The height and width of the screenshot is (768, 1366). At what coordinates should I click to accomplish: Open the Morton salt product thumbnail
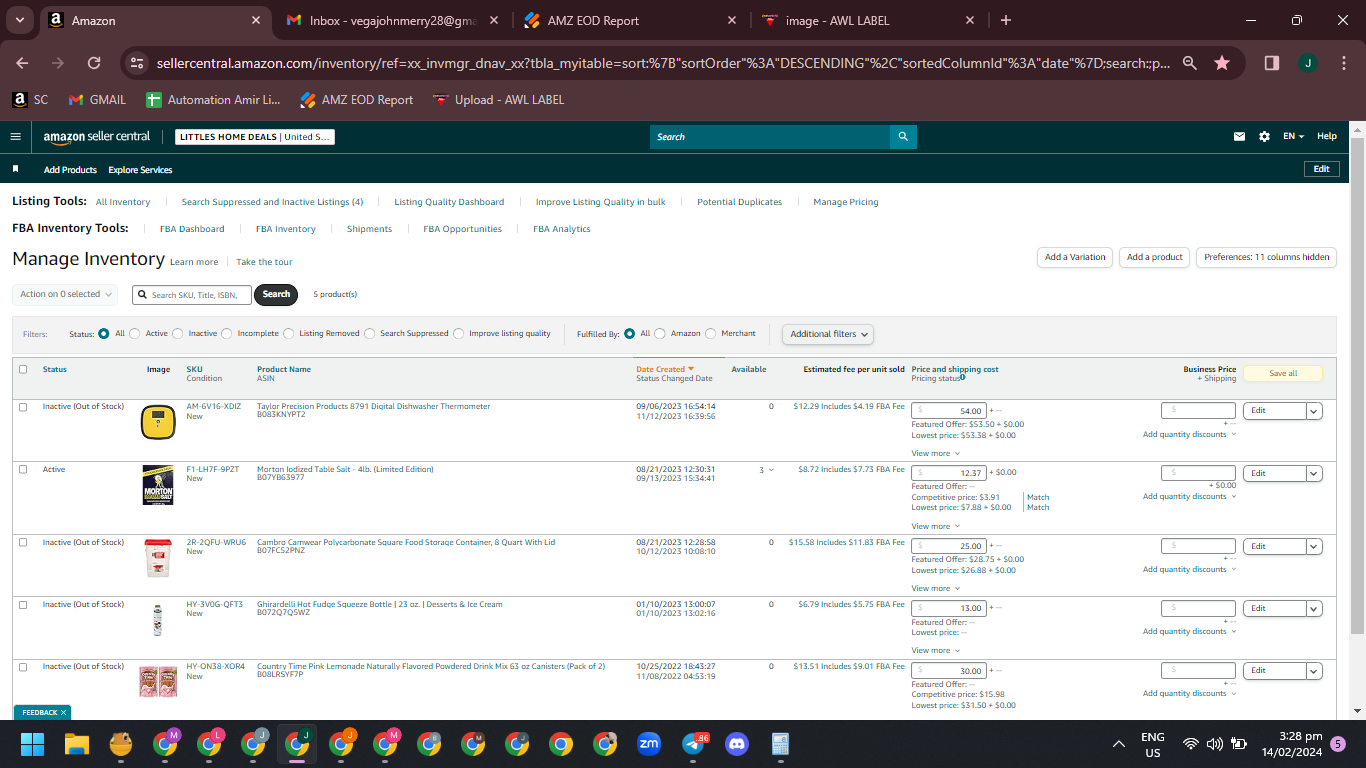[158, 485]
